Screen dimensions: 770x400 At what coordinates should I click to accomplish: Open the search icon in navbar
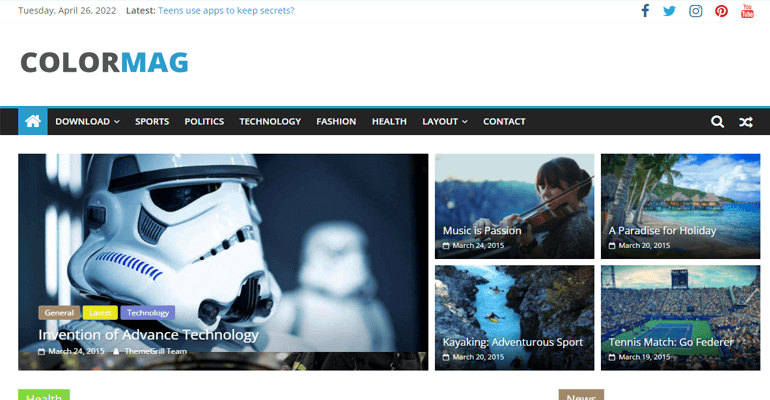click(717, 122)
